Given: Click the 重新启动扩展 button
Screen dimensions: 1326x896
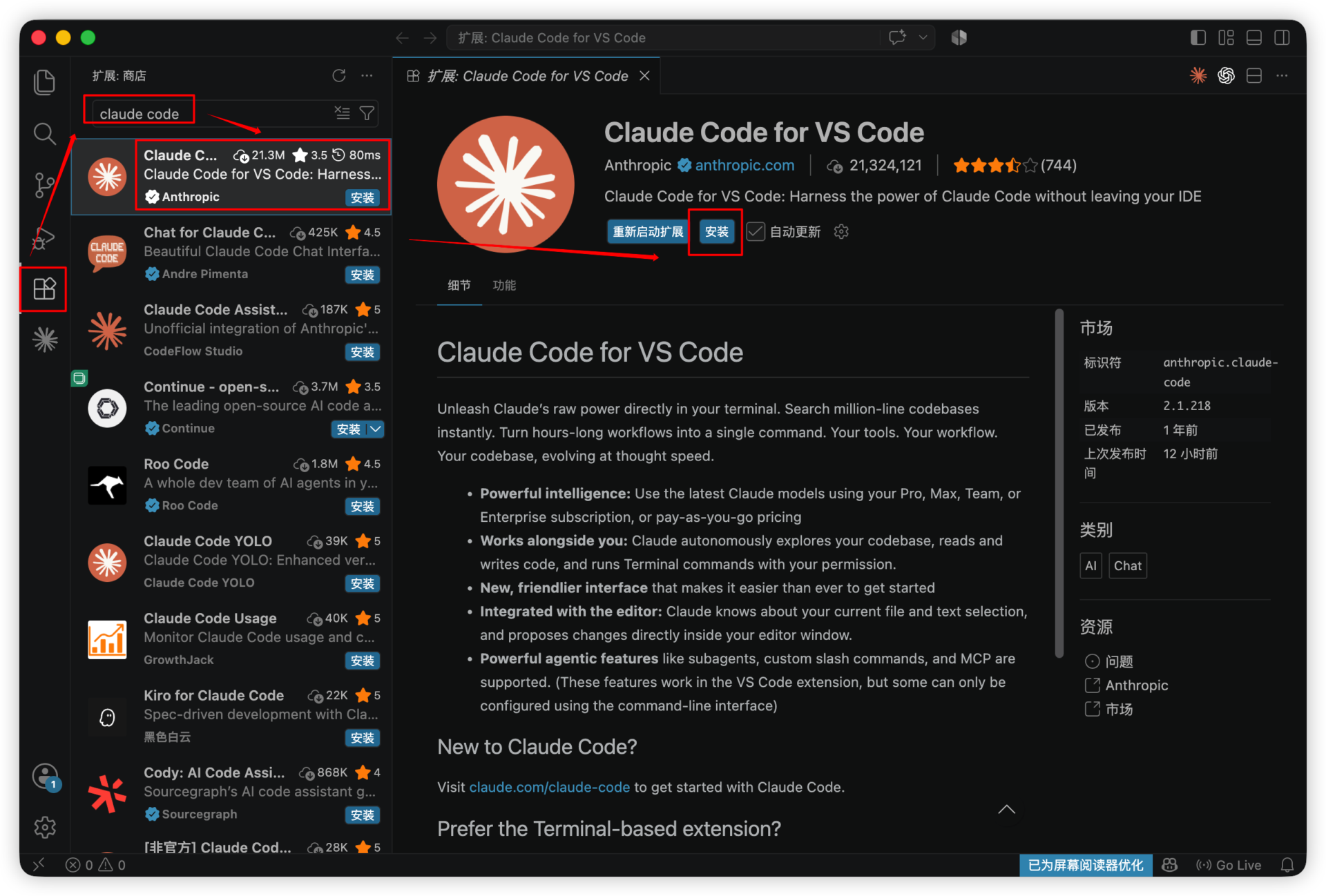Looking at the screenshot, I should 648,232.
